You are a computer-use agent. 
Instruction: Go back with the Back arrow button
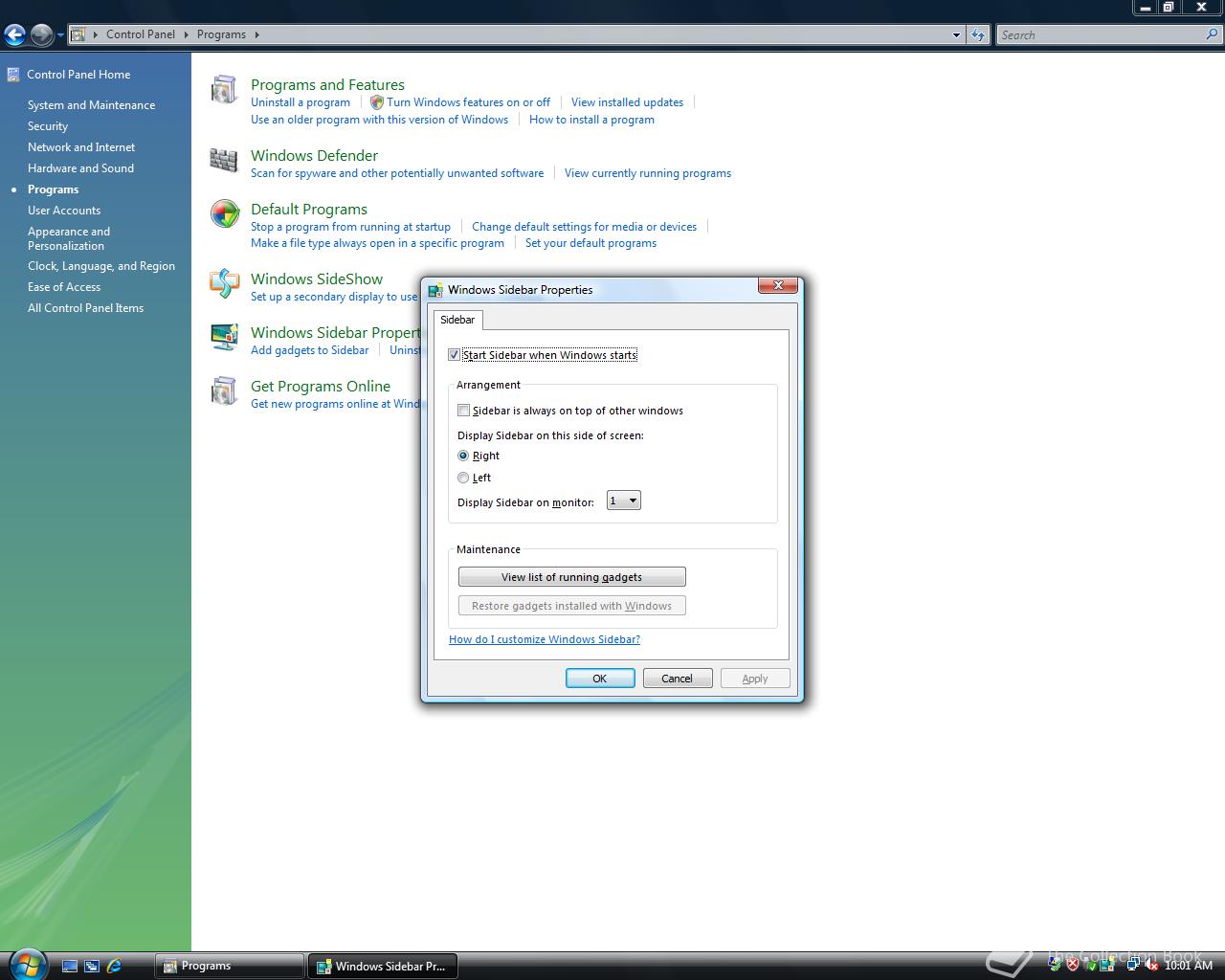pos(14,35)
